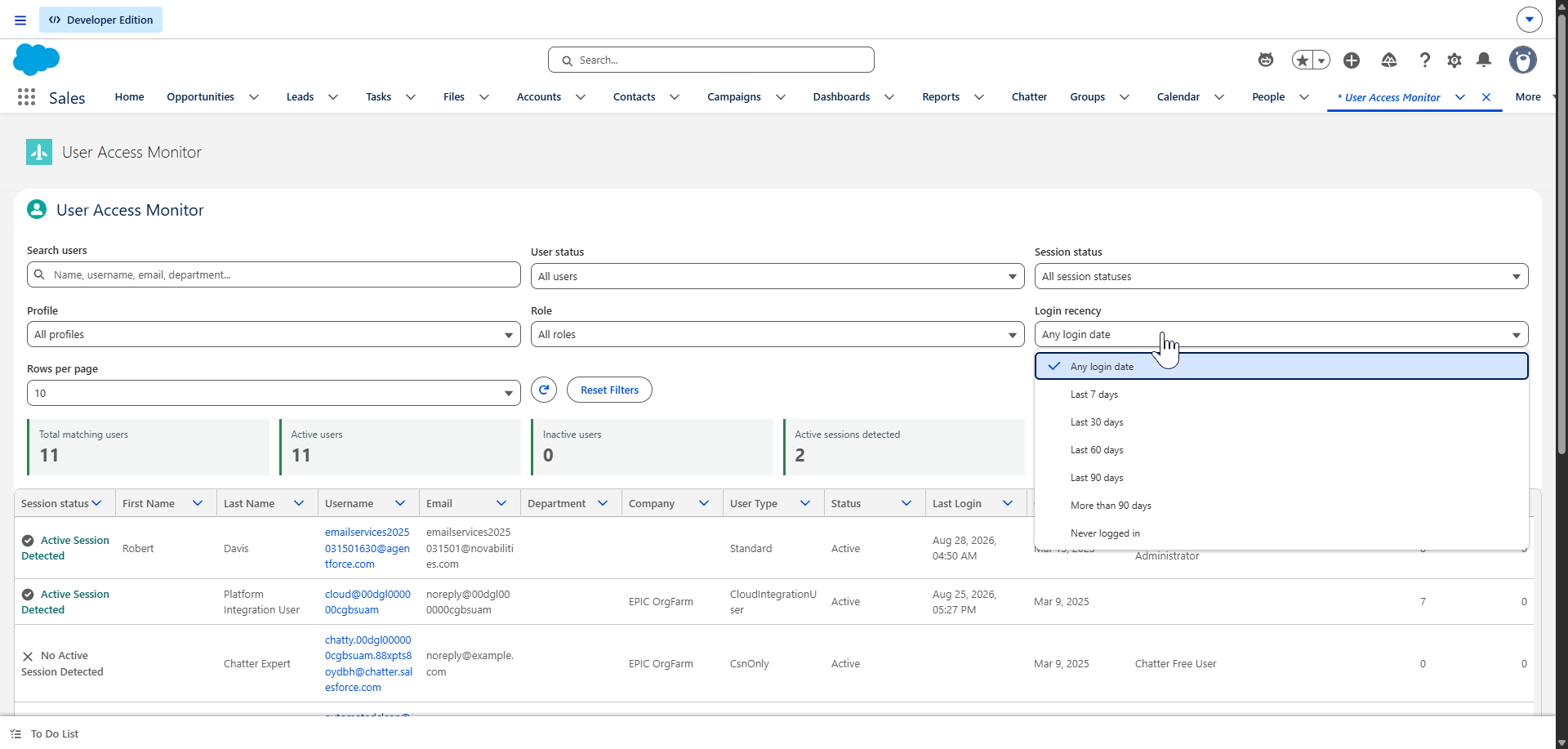
Task: Click the Salesforce cloud logo
Action: tap(37, 60)
